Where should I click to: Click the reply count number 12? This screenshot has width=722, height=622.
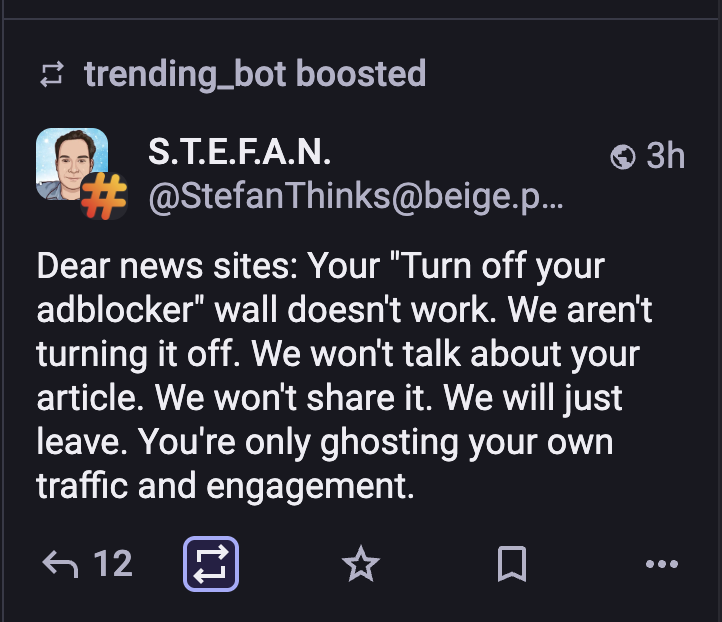tap(113, 565)
